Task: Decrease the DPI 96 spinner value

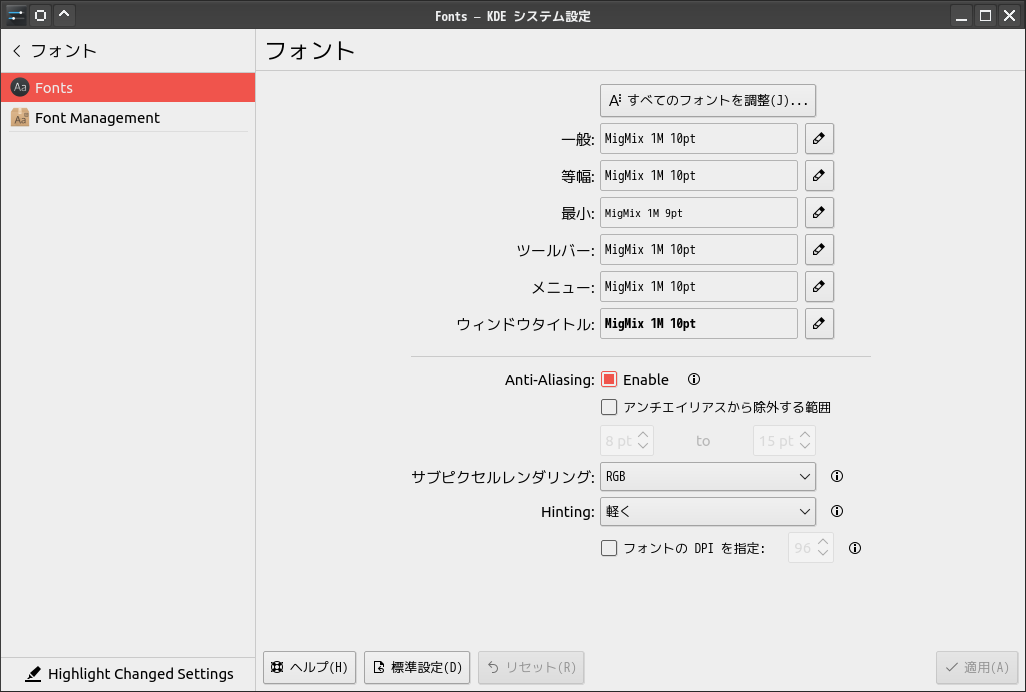Action: (823, 553)
